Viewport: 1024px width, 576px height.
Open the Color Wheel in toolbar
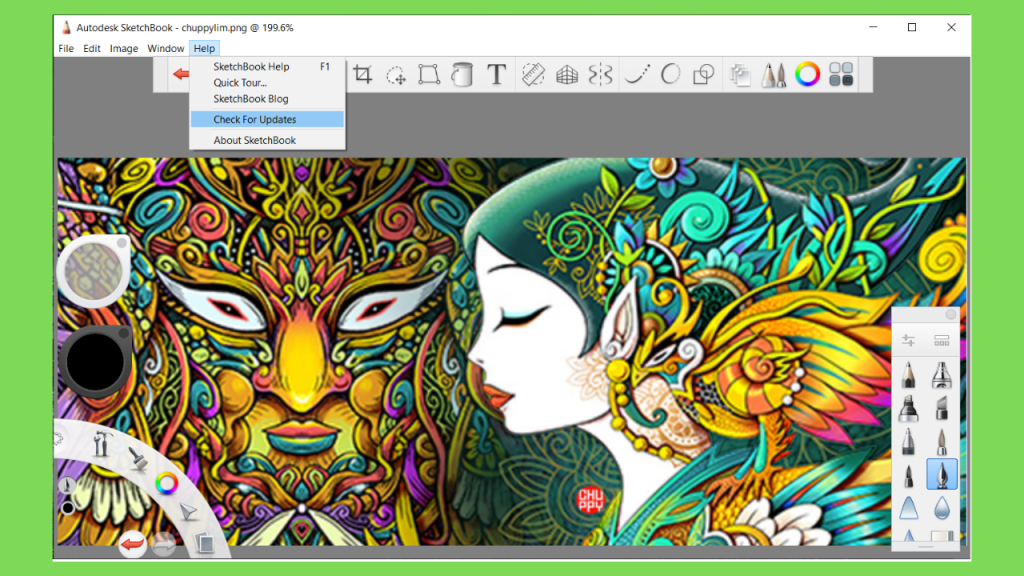point(807,74)
